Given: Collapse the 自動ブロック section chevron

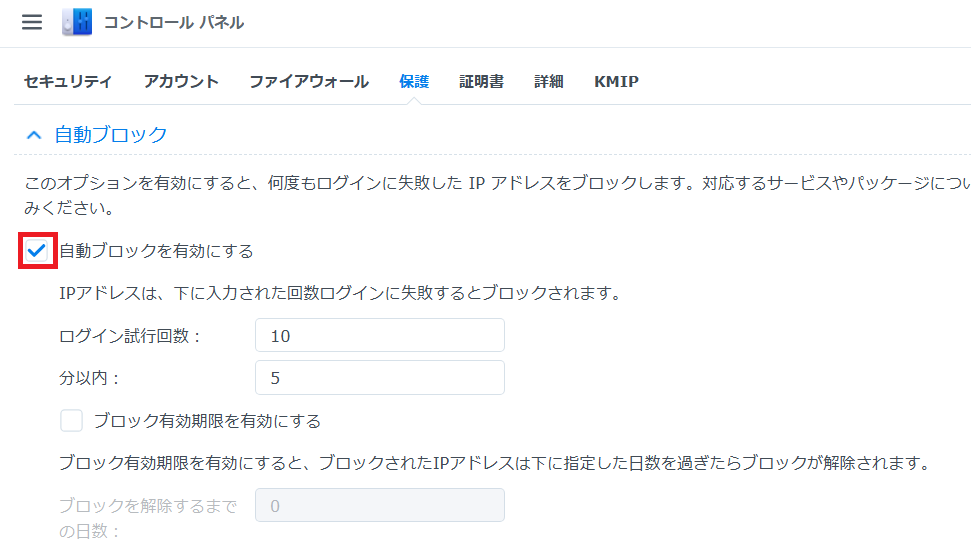Looking at the screenshot, I should 34,134.
